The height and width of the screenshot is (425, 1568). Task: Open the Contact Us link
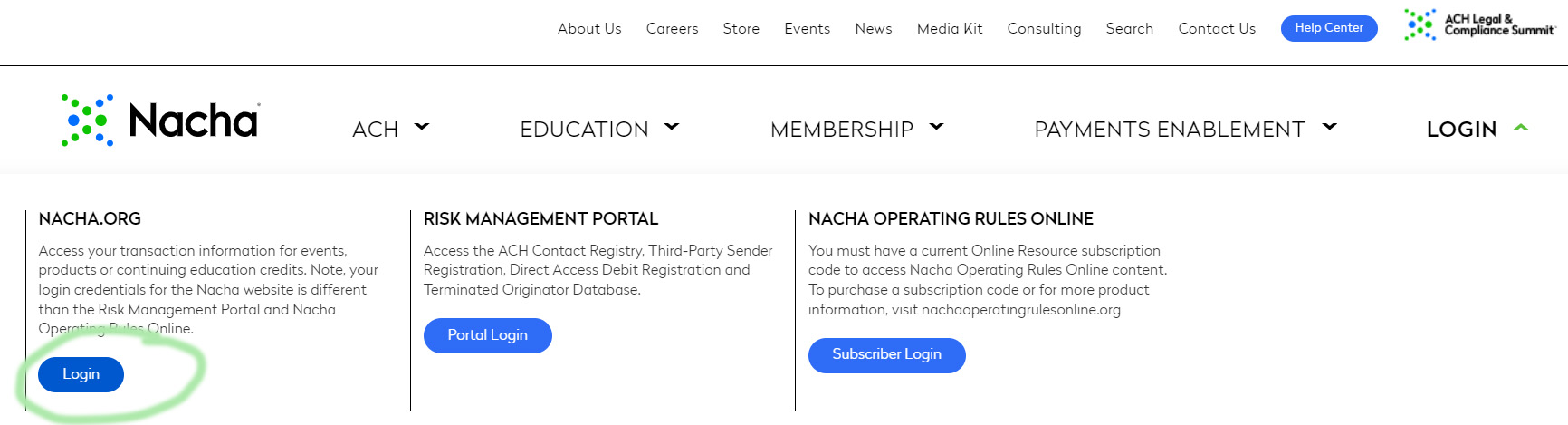pos(1217,29)
